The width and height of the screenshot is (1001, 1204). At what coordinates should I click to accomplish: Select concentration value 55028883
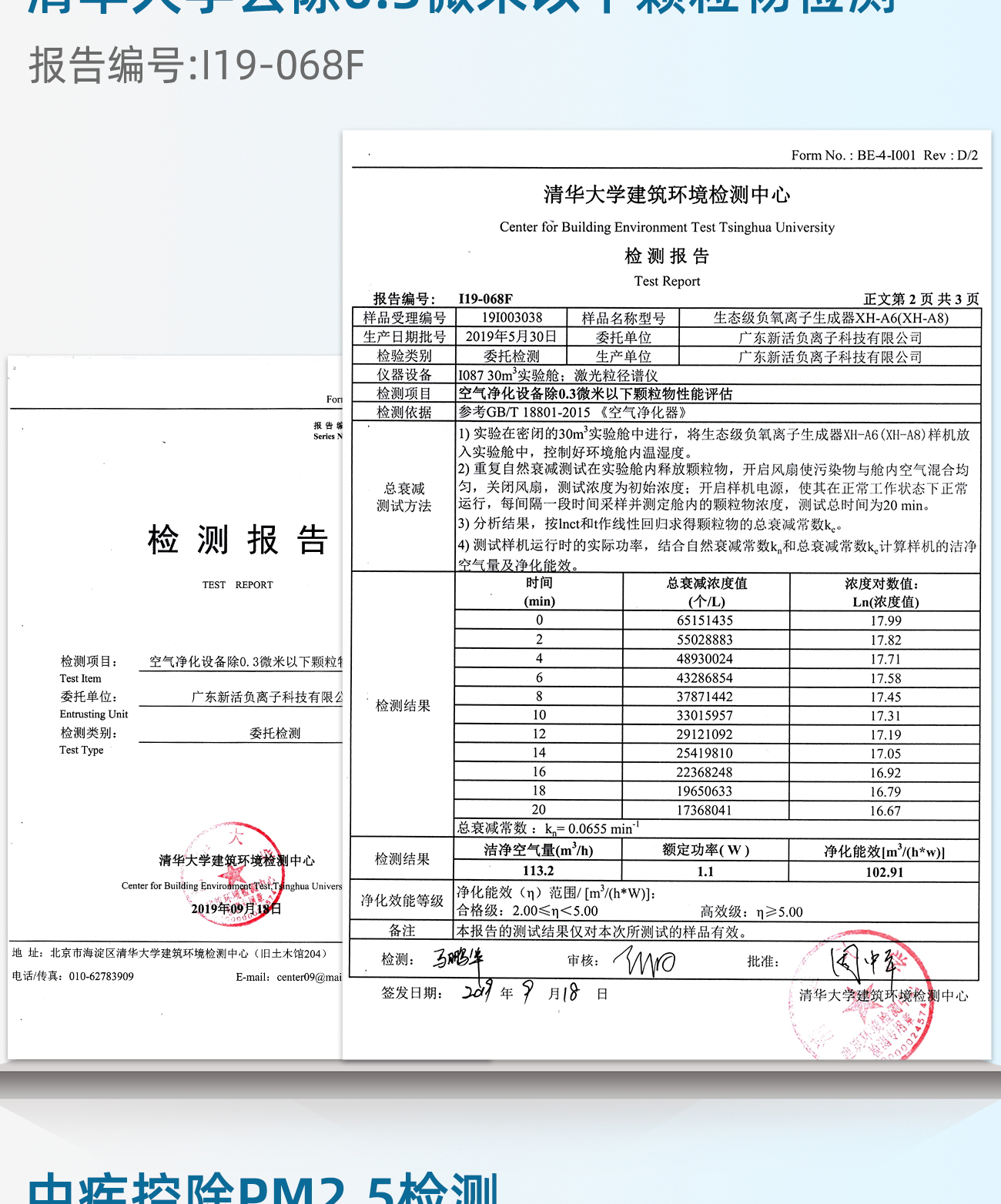tap(705, 640)
